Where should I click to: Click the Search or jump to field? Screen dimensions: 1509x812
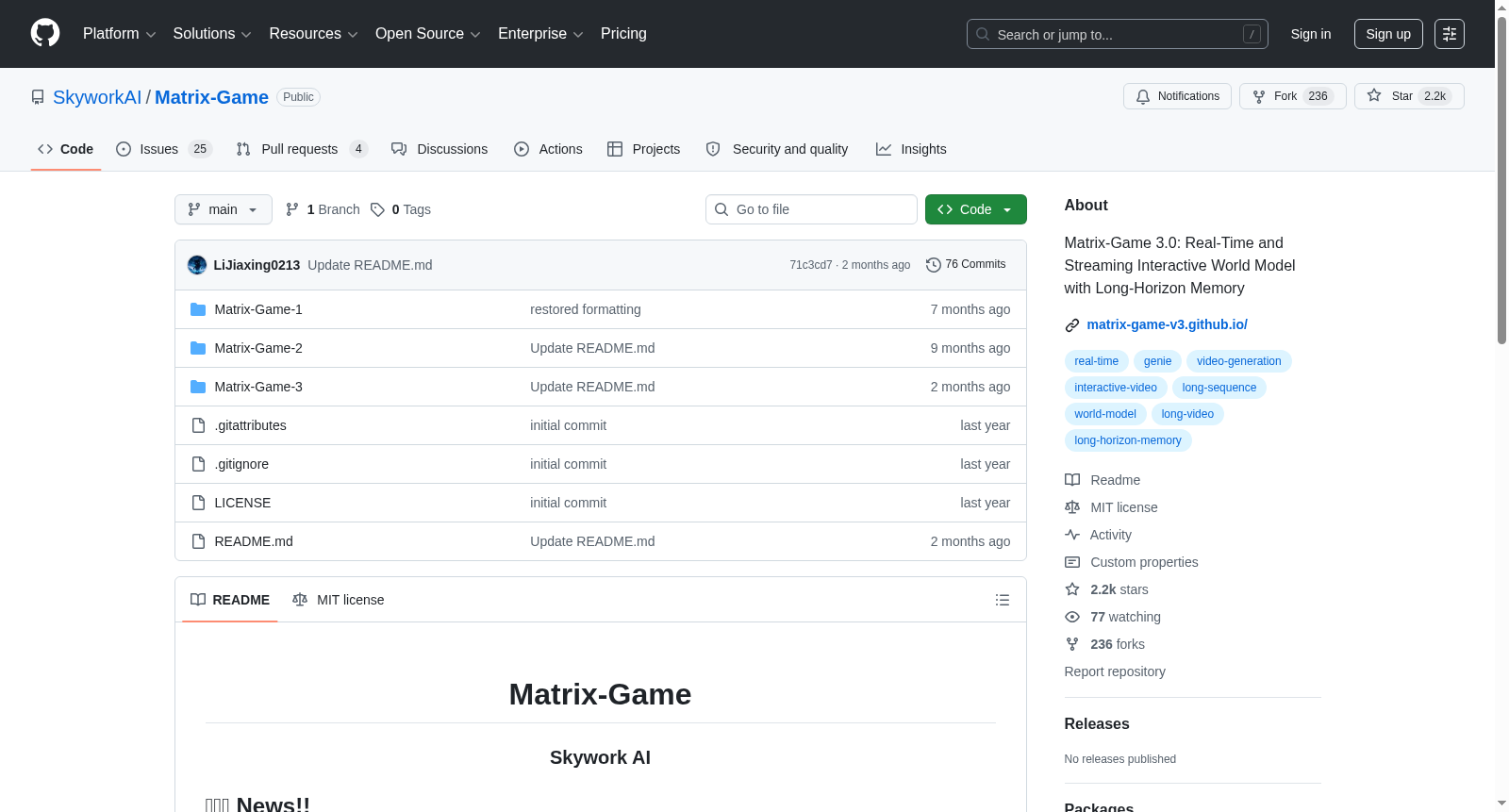1118,34
